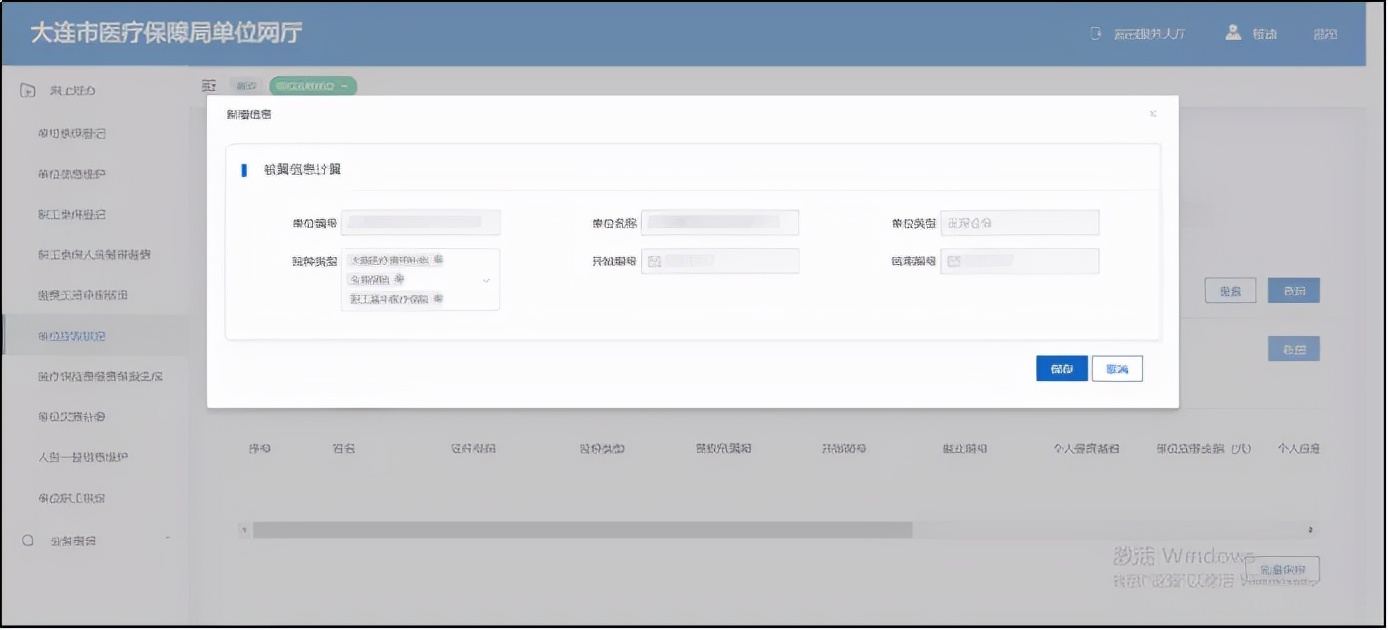The width and height of the screenshot is (1388, 630).
Task: Remove the second insurance type tag
Action: 400,279
